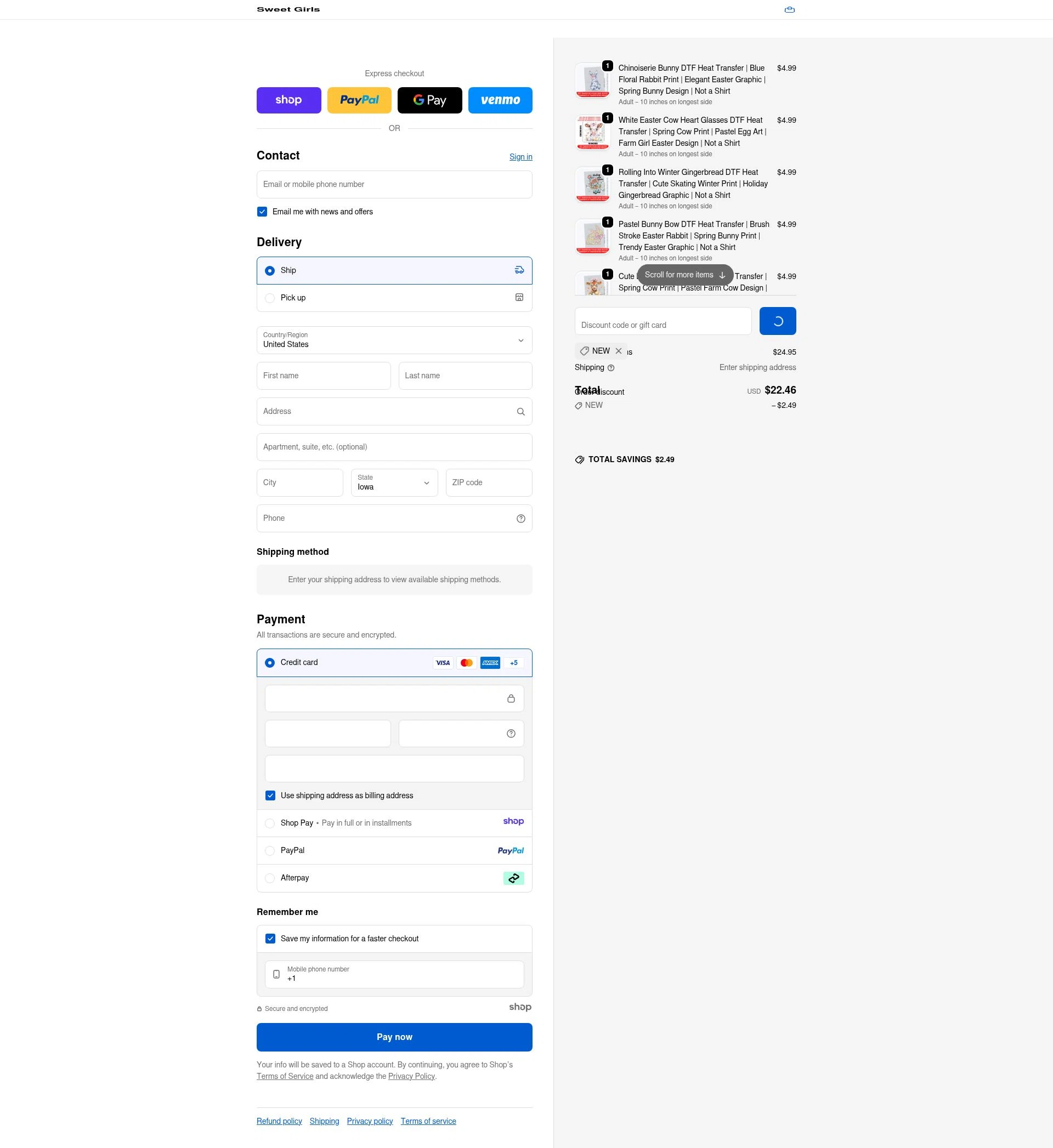The width and height of the screenshot is (1053, 1148).
Task: Toggle Use shipping address as billing address
Action: click(x=270, y=795)
